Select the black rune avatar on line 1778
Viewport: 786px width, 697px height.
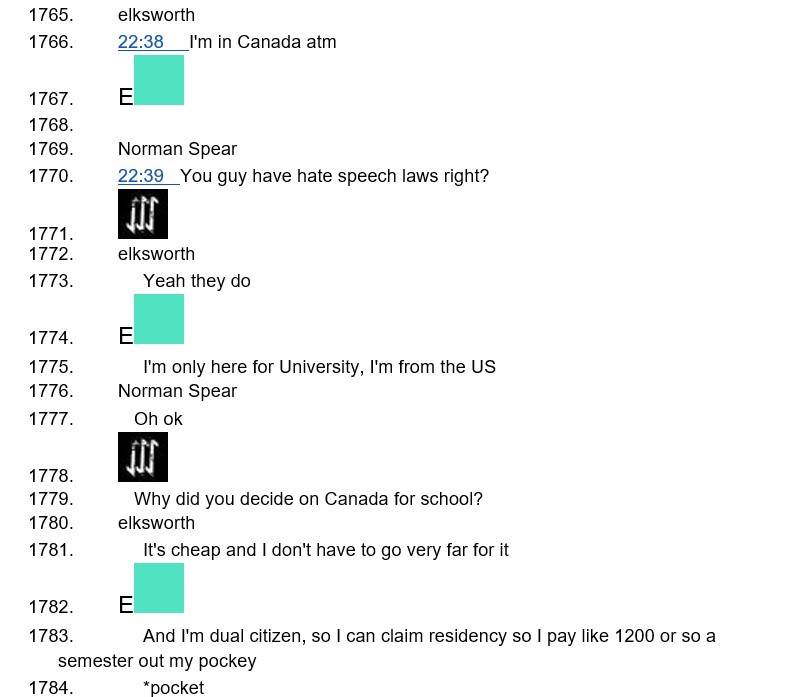[x=143, y=457]
